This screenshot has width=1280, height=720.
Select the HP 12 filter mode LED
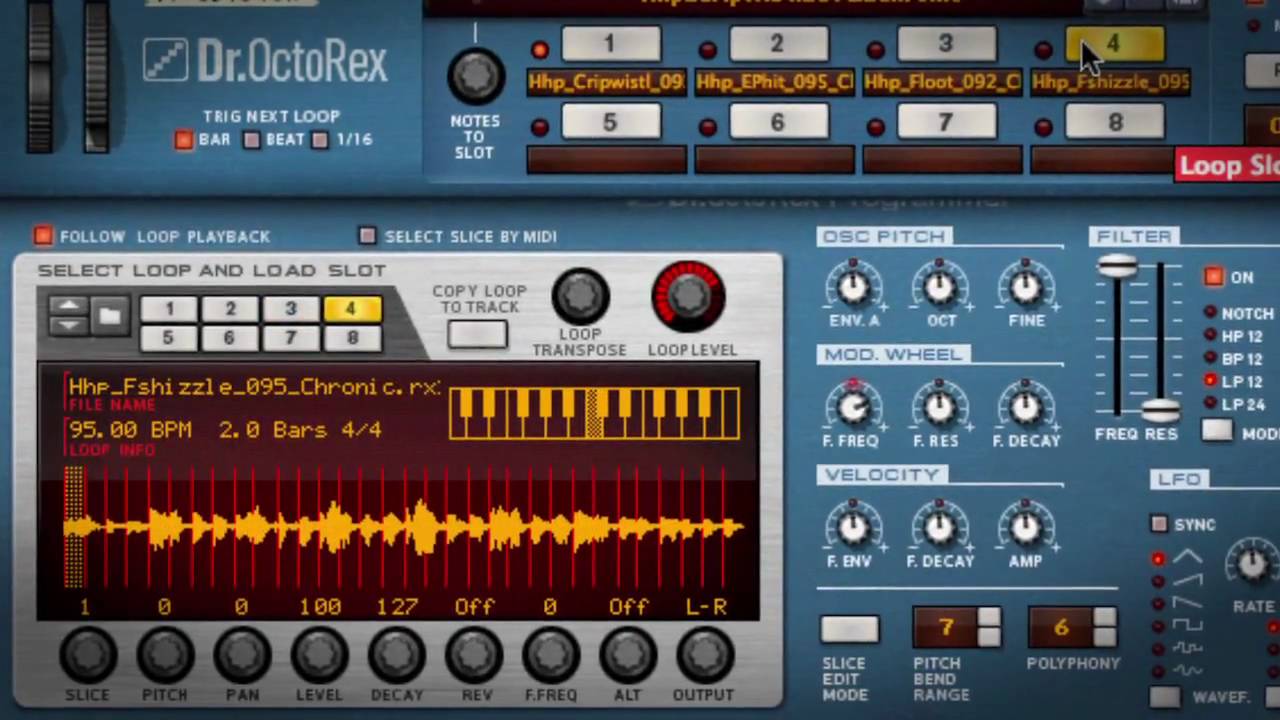[1211, 336]
